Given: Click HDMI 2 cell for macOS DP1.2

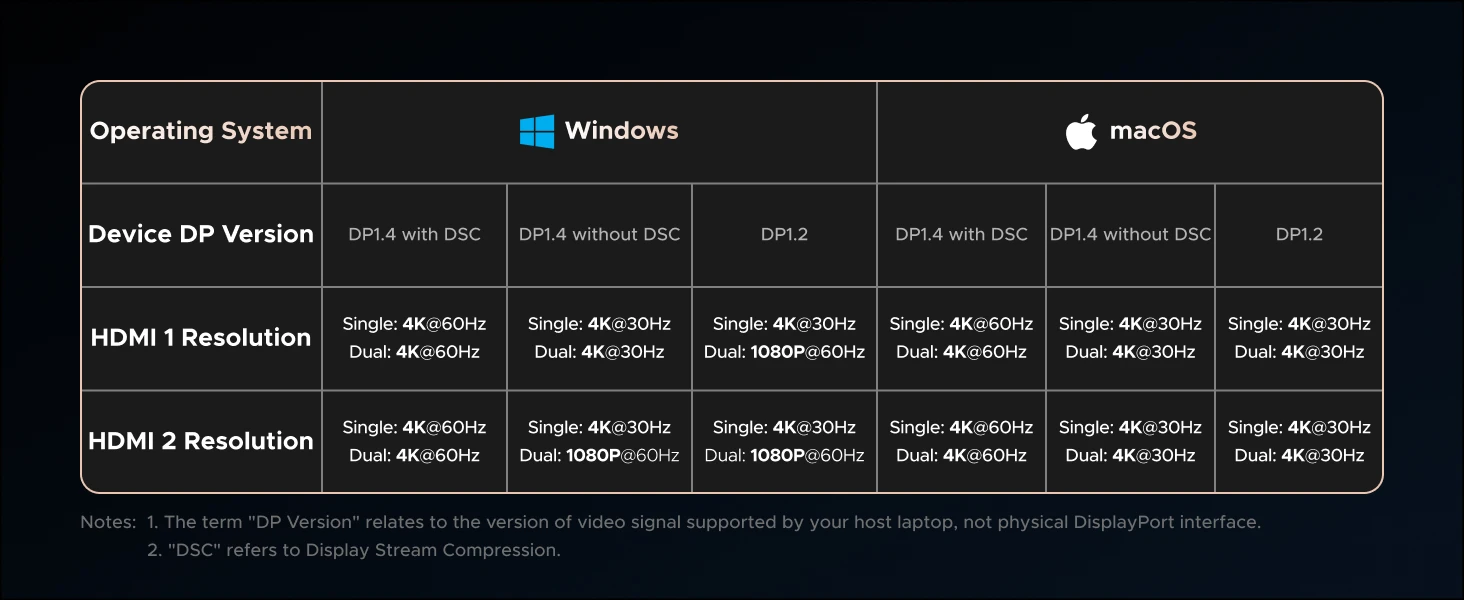Looking at the screenshot, I should click(x=1299, y=441).
